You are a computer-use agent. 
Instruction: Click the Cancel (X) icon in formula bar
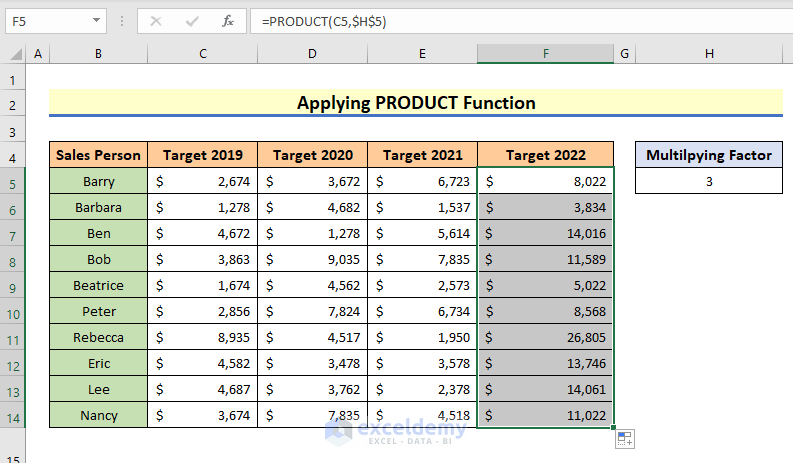156,21
